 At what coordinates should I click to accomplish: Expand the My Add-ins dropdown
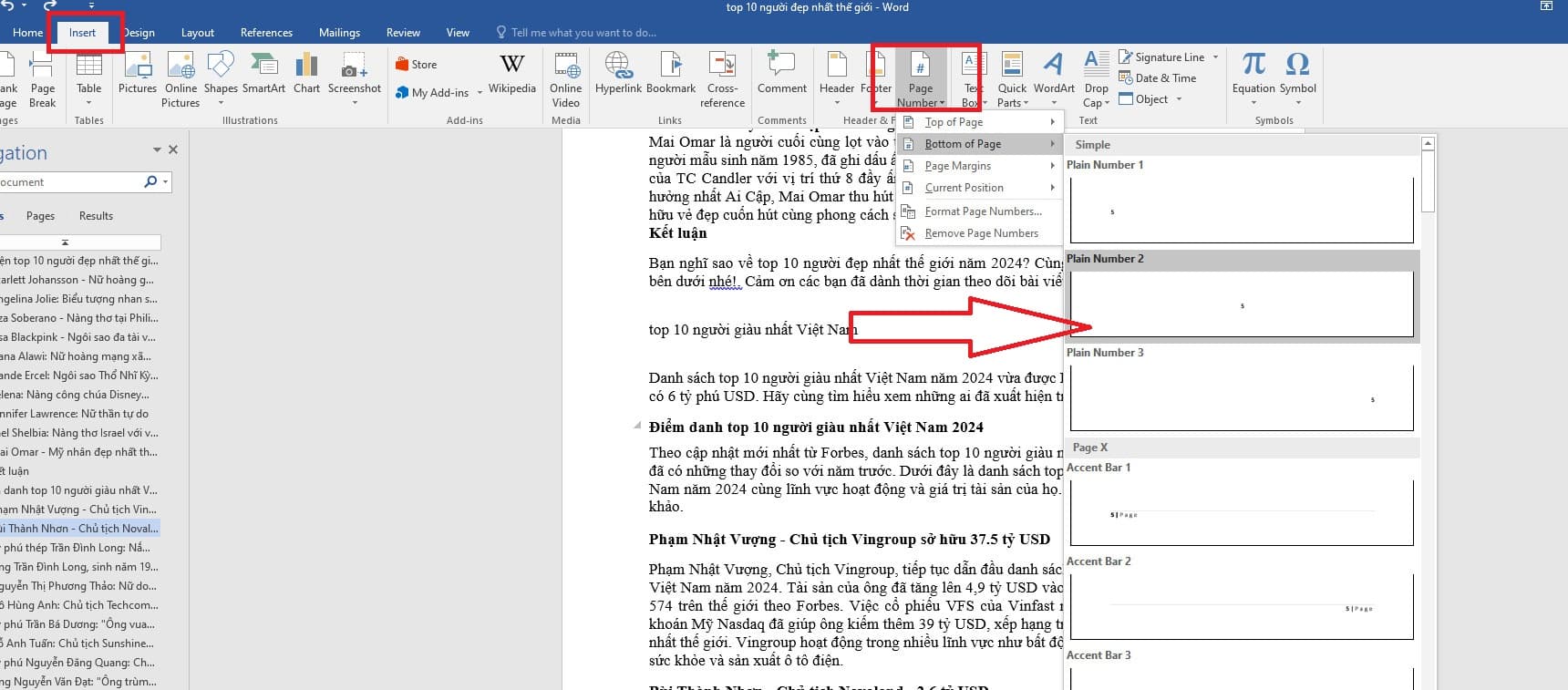[x=478, y=93]
